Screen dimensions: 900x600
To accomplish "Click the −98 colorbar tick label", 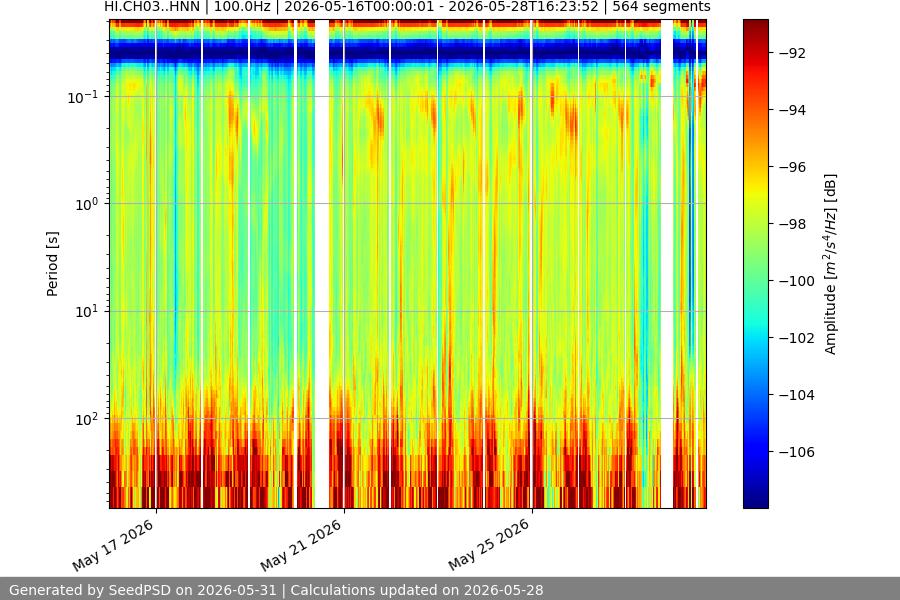I will pos(792,224).
